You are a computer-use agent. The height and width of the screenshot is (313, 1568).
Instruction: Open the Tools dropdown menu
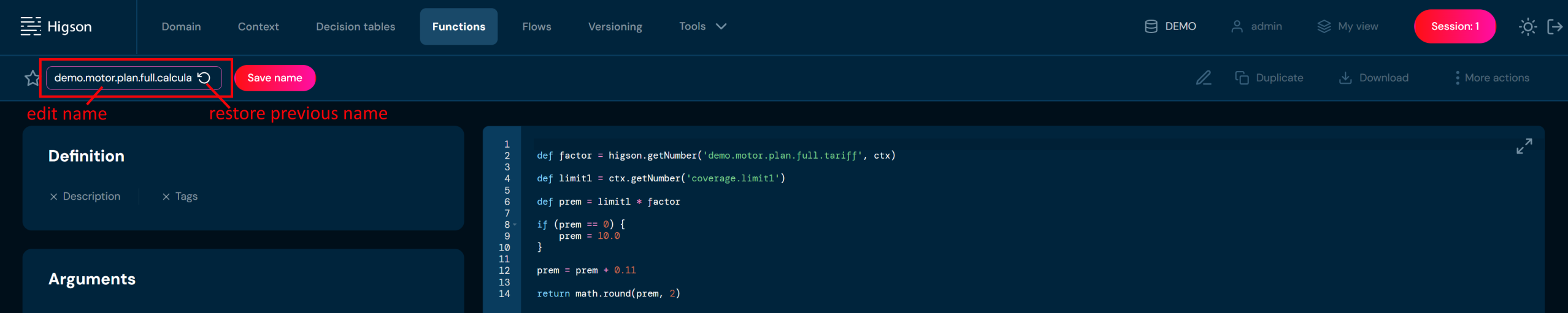tap(702, 26)
